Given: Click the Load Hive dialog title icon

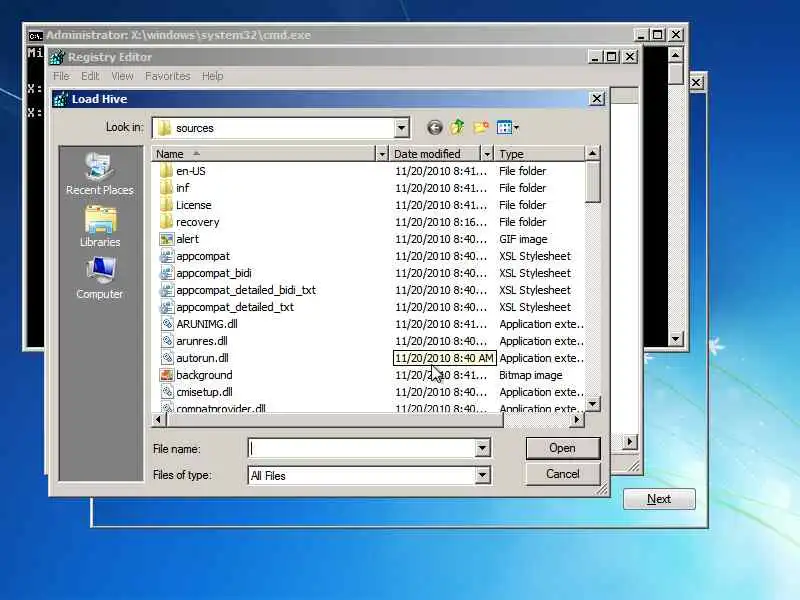Looking at the screenshot, I should (61, 99).
